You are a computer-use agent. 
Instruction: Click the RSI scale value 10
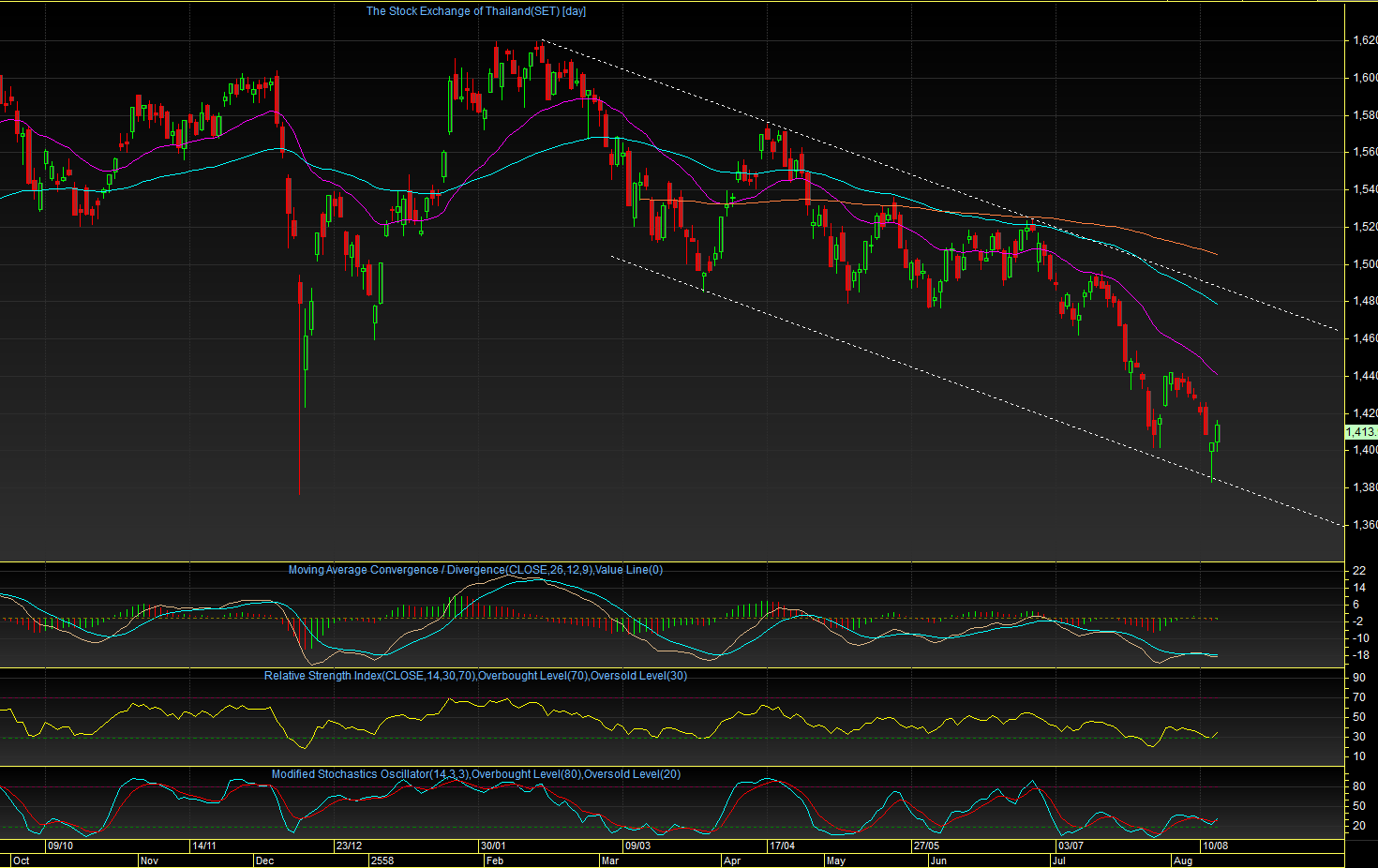[x=1359, y=756]
